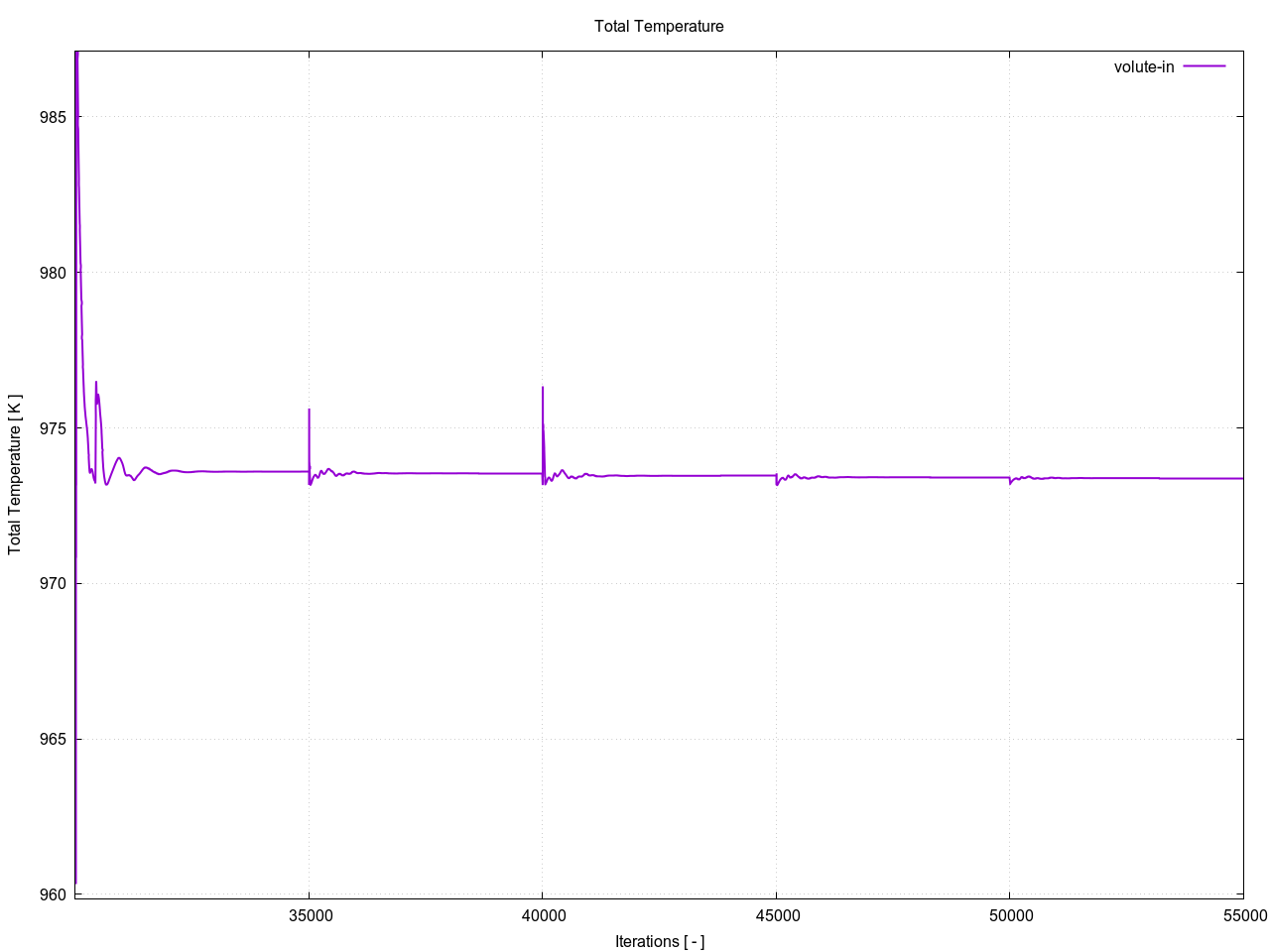Viewport: 1270px width, 952px height.
Task: Click the 985 y-axis tick label
Action: pos(54,117)
